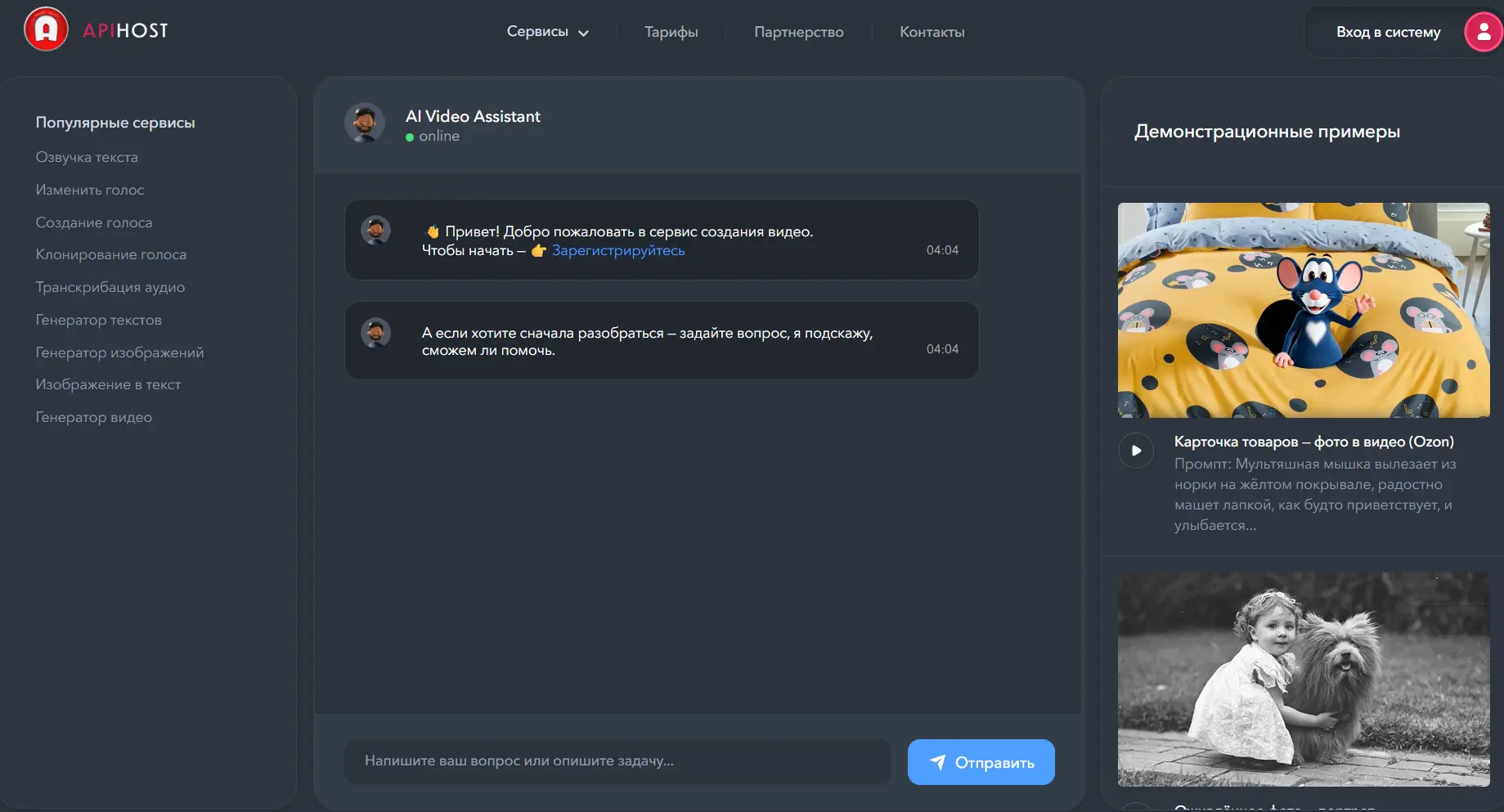Open Генератор видео in the sidebar
Viewport: 1504px width, 812px height.
[94, 417]
